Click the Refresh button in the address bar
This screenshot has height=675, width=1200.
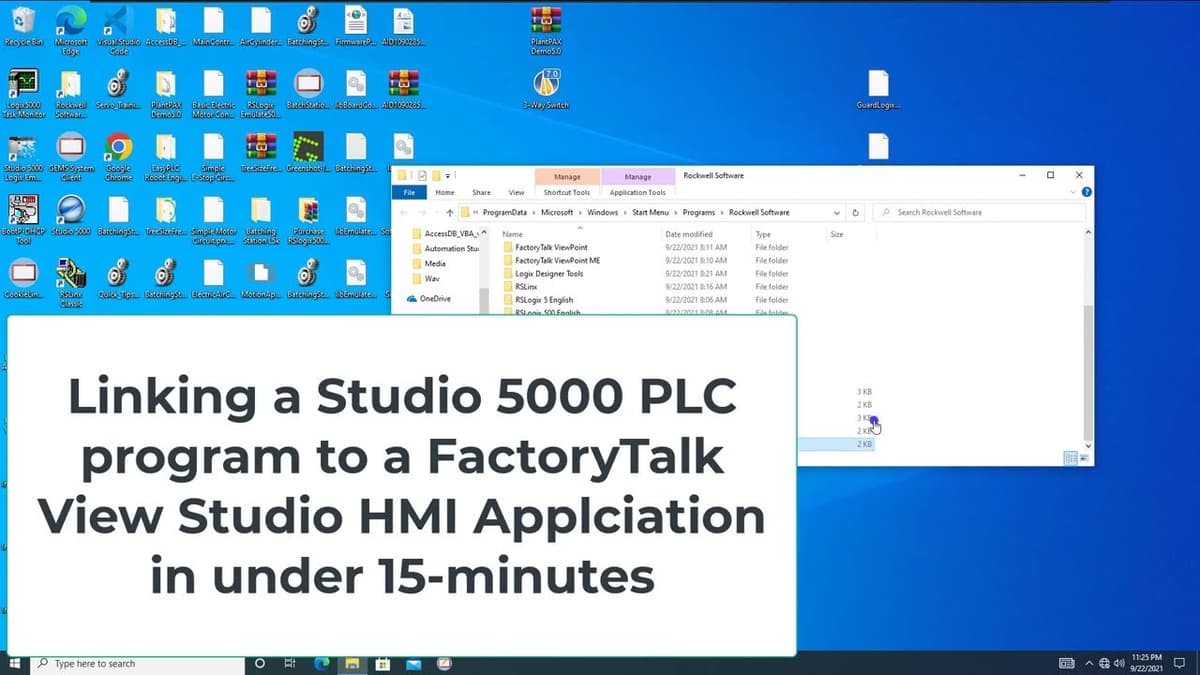click(855, 213)
